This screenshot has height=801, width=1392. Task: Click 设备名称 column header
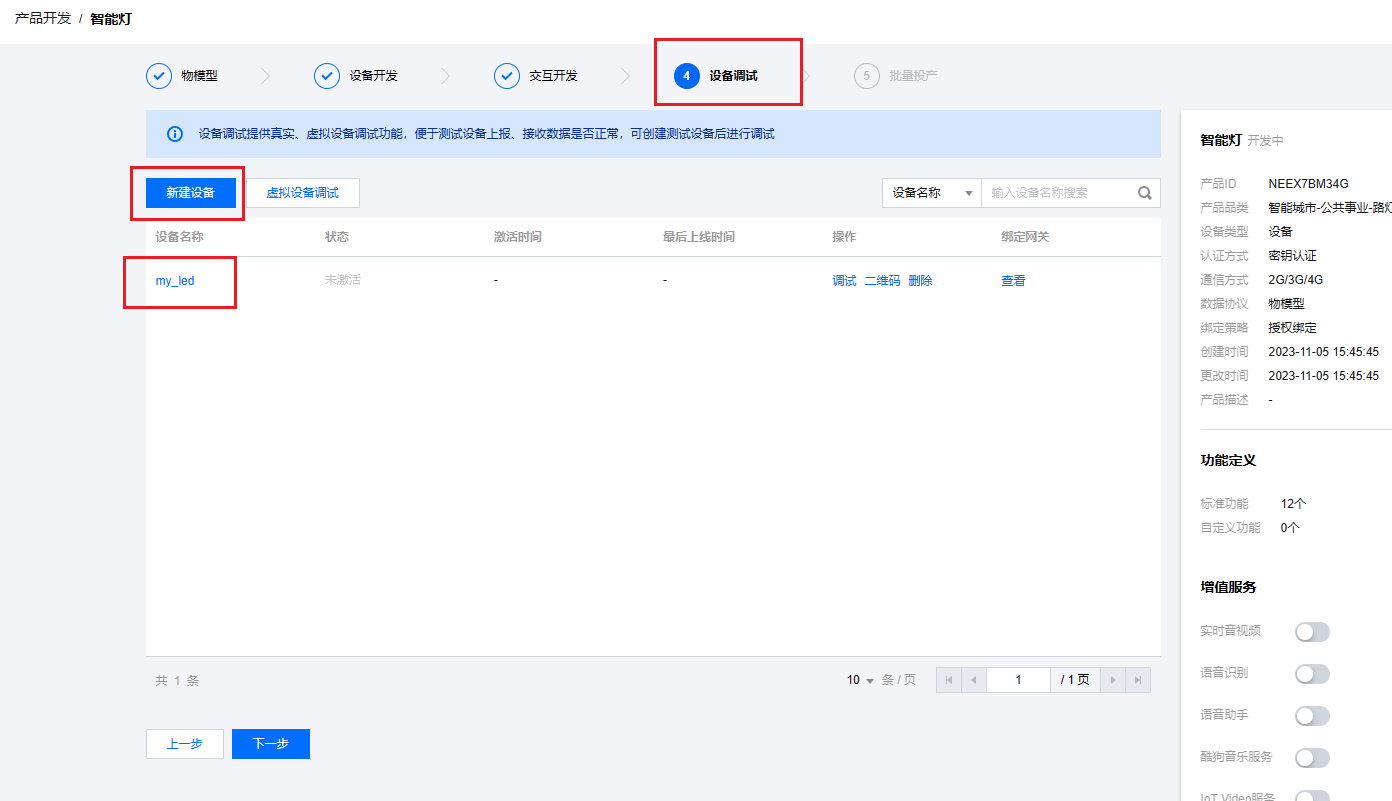pyautogui.click(x=180, y=237)
